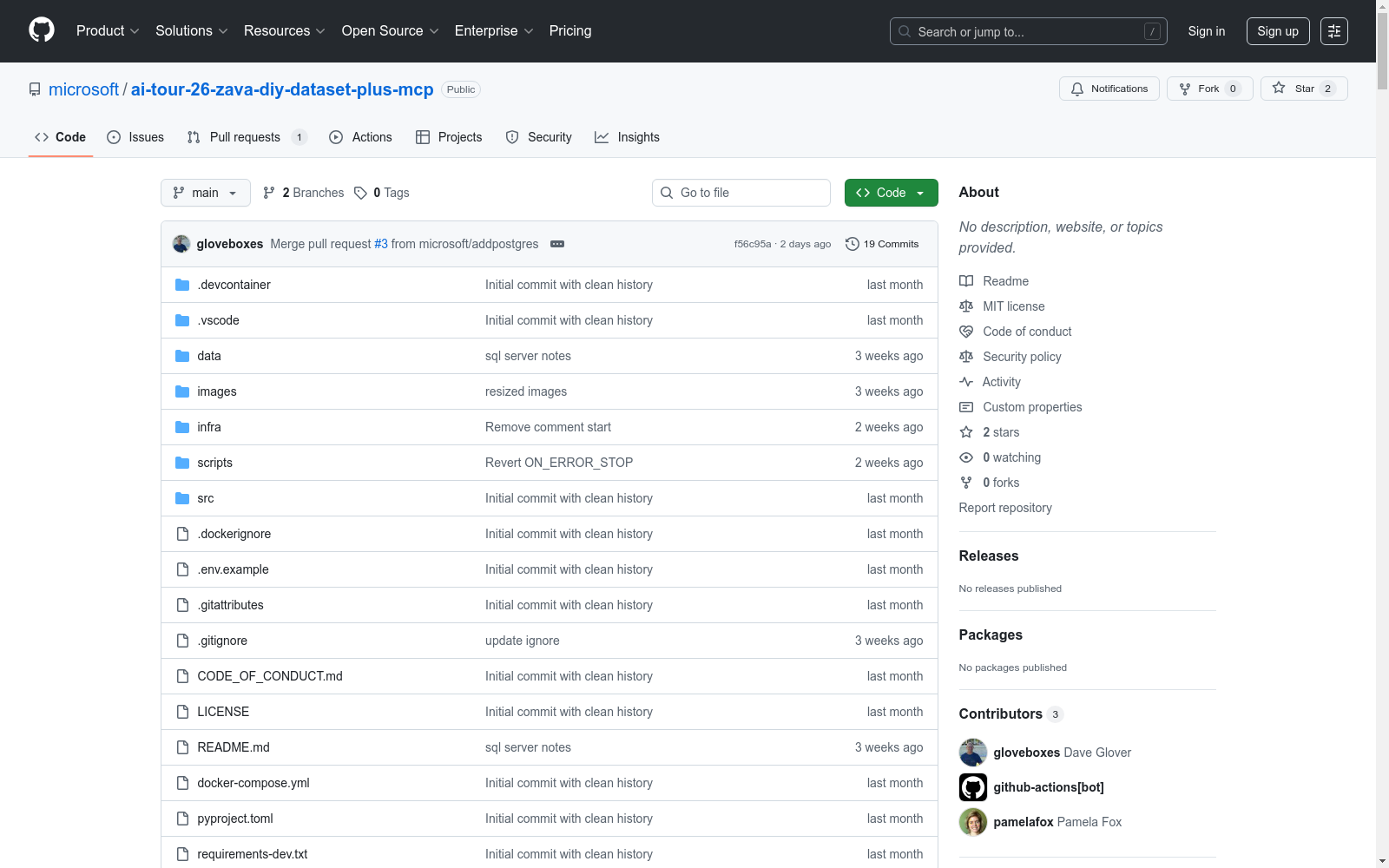View the 0 Tags link

(382, 193)
